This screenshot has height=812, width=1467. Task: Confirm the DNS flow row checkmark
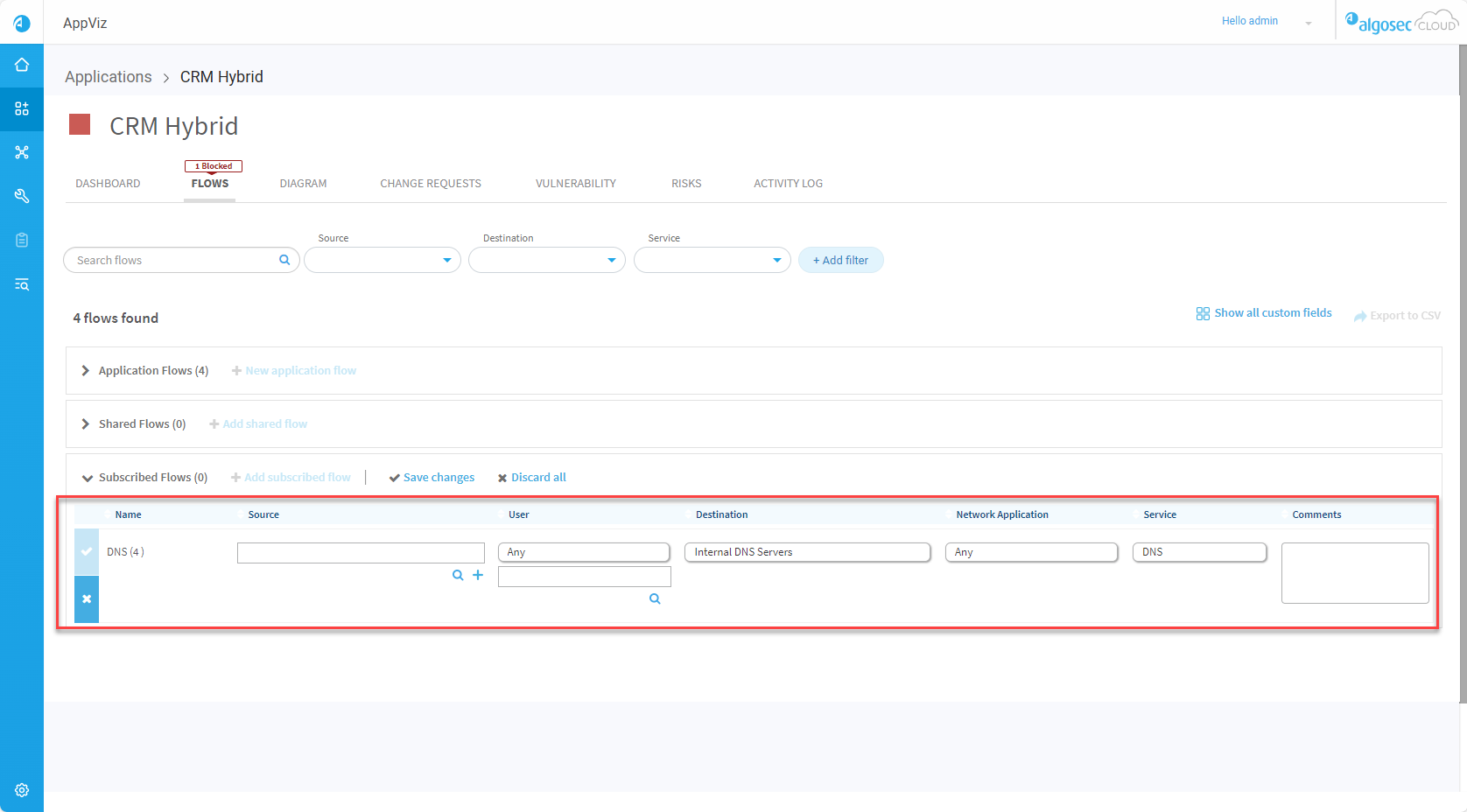pyautogui.click(x=87, y=552)
